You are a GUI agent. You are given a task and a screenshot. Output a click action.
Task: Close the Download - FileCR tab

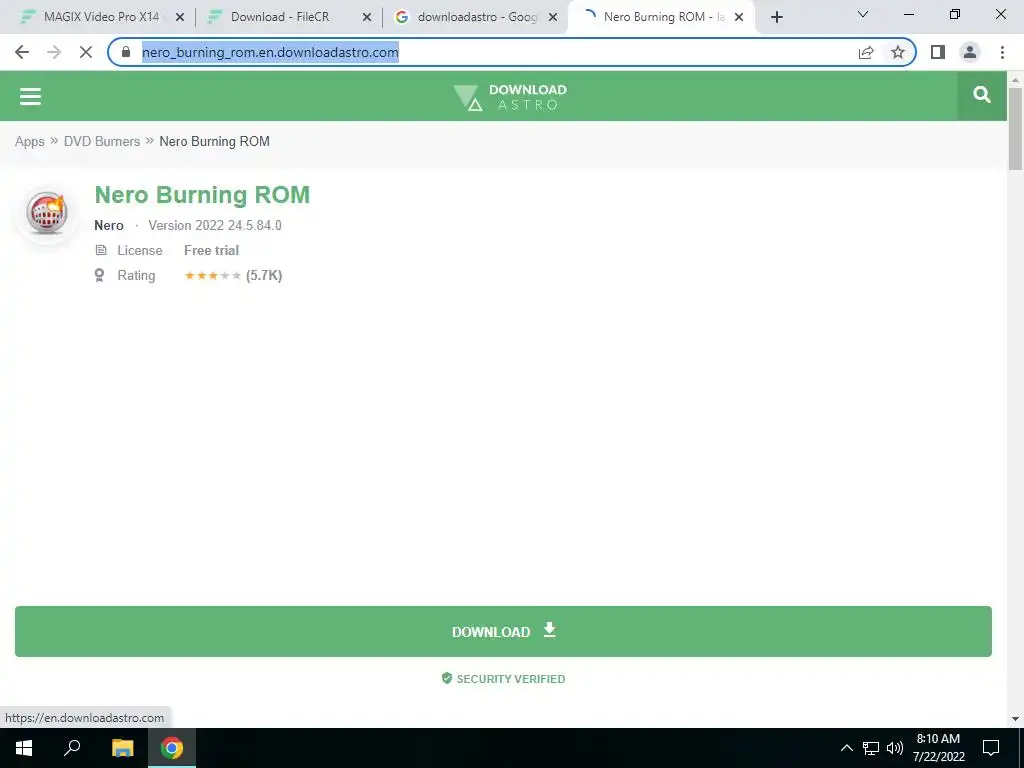367,18
